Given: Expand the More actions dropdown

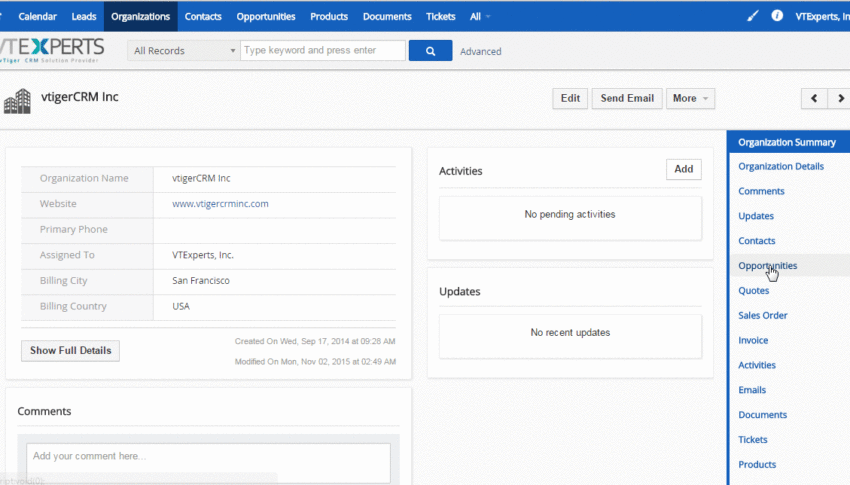Looking at the screenshot, I should [x=690, y=99].
